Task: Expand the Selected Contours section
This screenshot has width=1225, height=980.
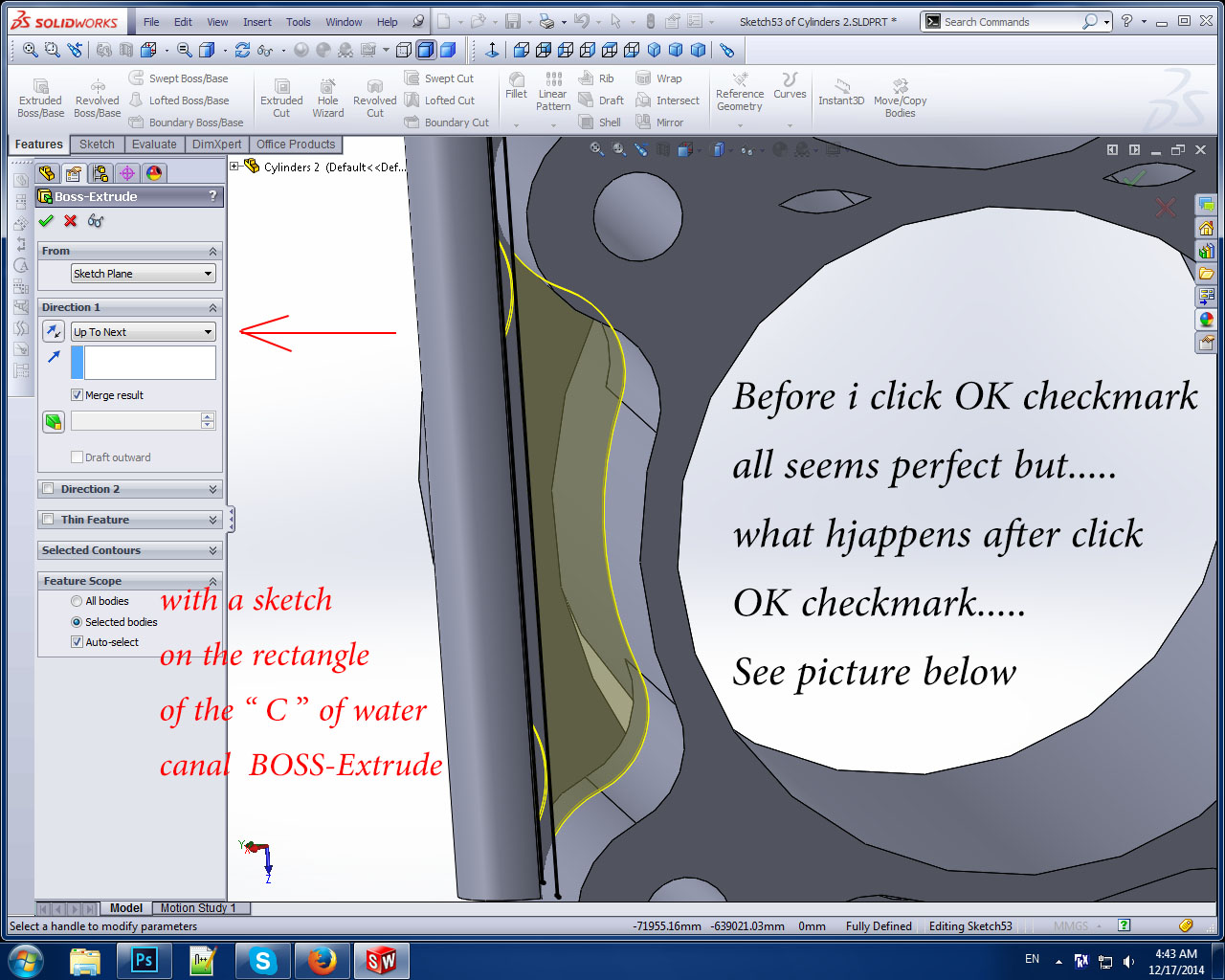Action: (x=213, y=550)
